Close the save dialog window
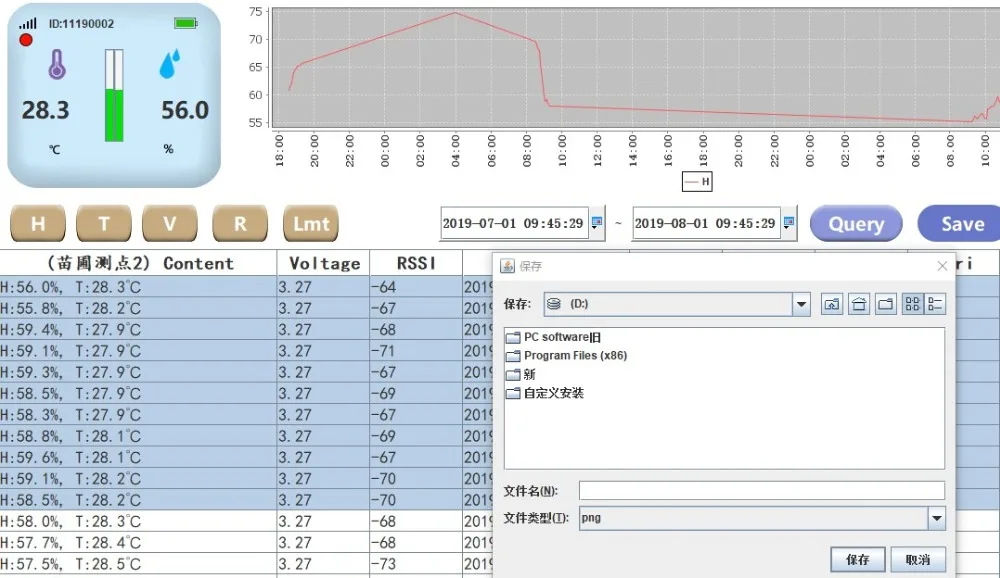 coord(942,266)
